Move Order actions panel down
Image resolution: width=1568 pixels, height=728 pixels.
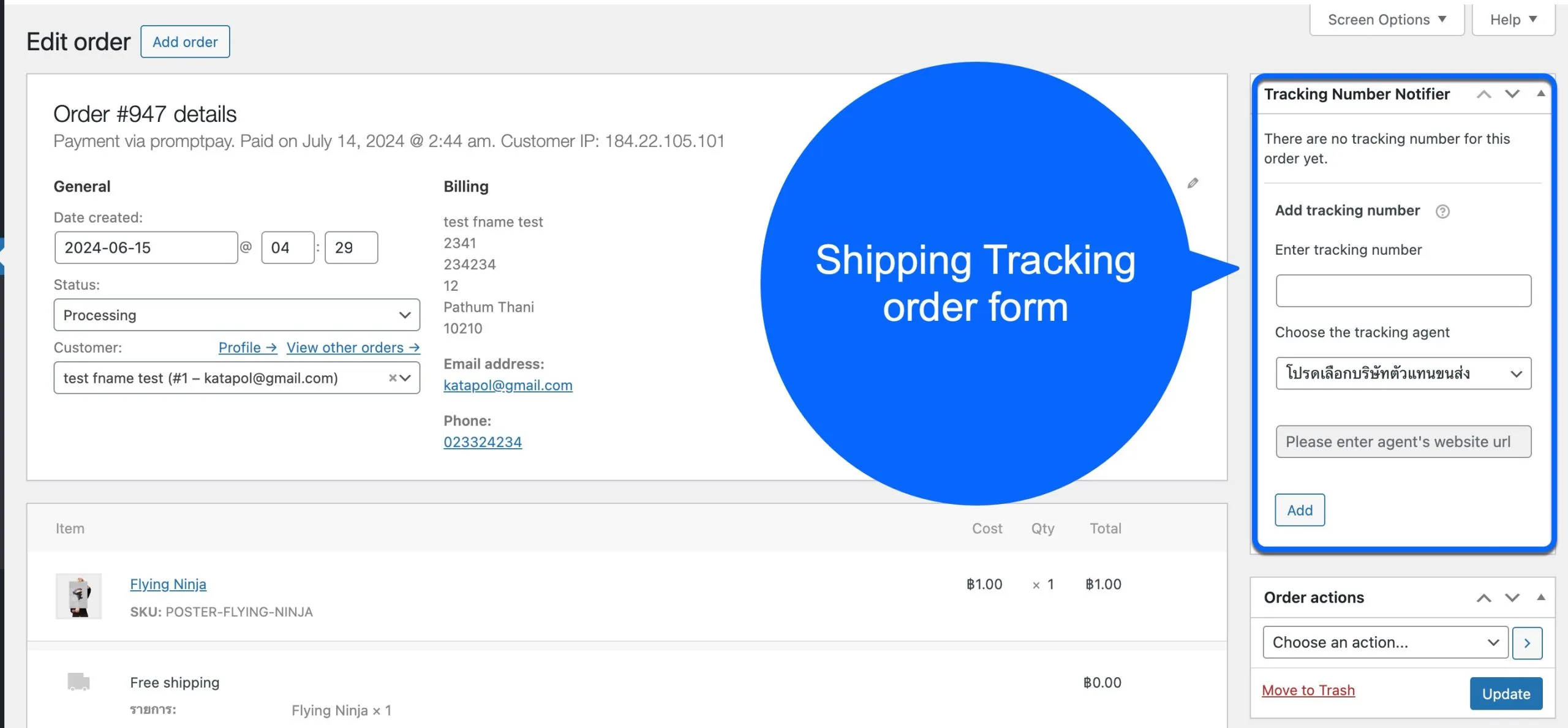pos(1512,598)
